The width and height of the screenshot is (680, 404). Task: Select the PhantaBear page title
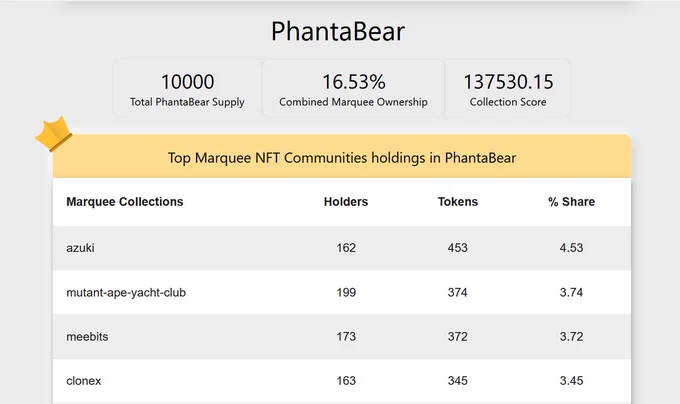(338, 31)
